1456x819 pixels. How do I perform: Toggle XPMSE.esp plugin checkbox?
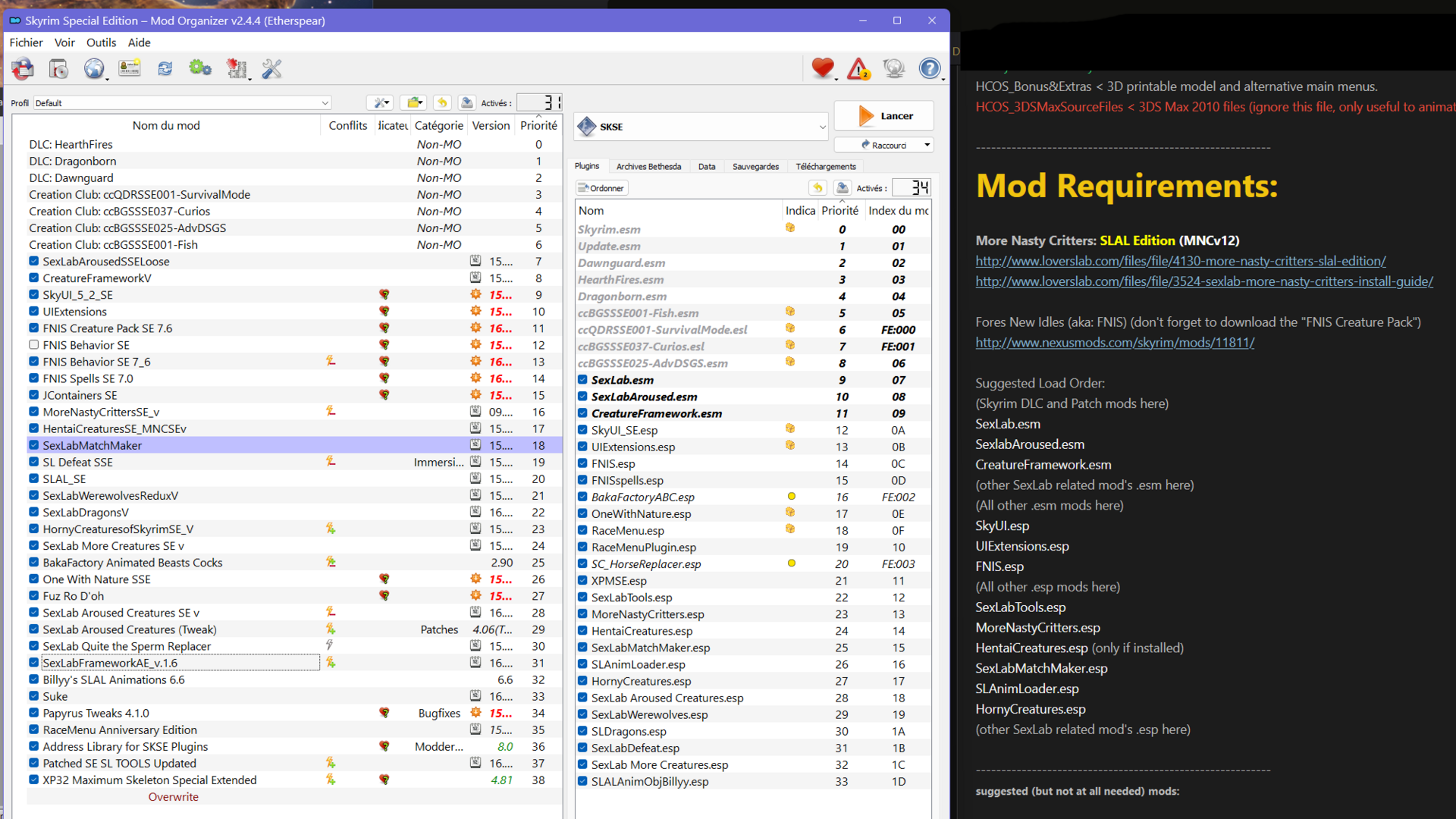582,581
